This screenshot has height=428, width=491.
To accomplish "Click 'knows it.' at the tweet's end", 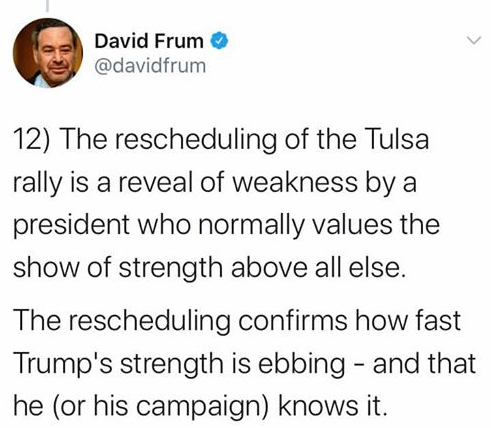I will pos(333,405).
